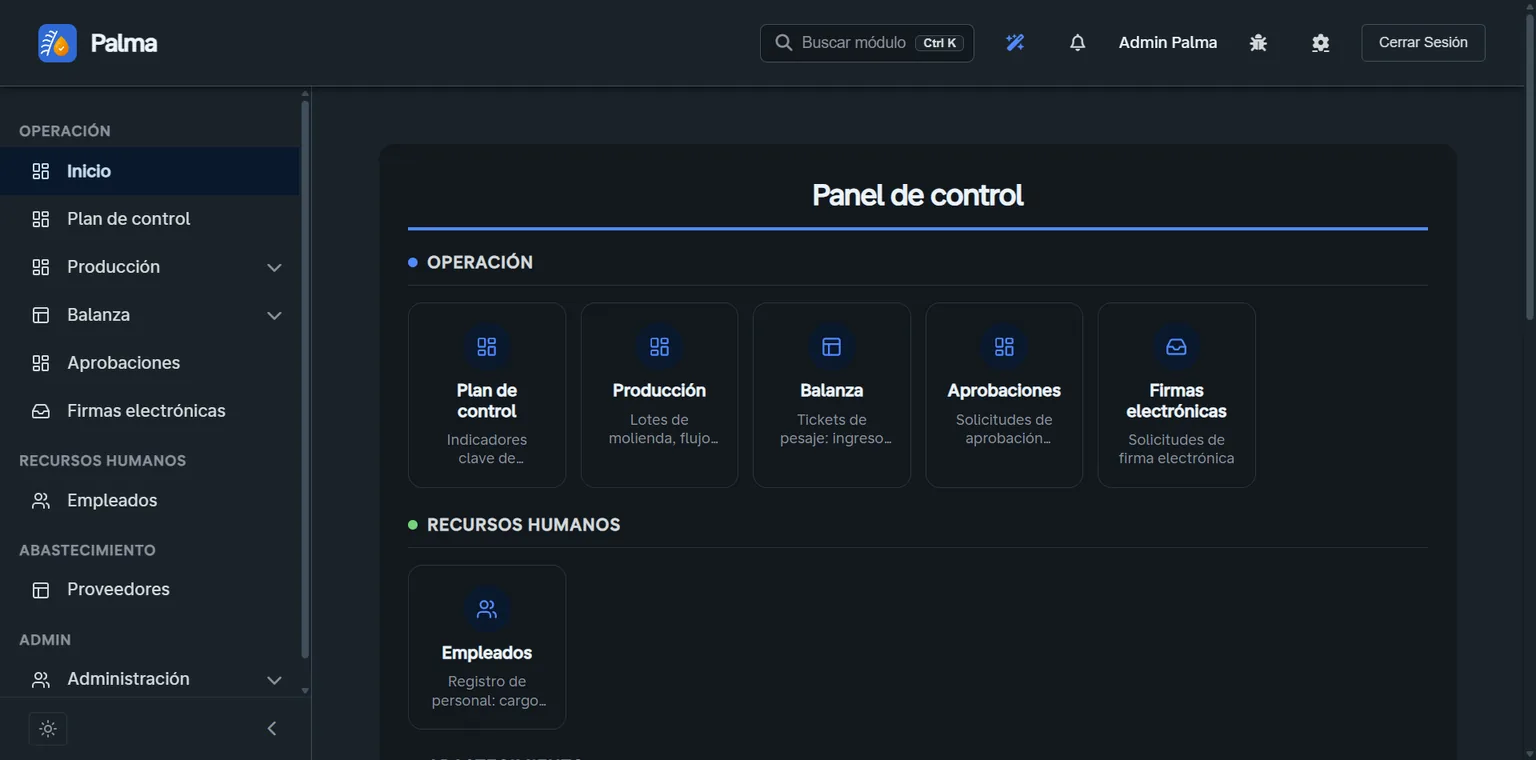The height and width of the screenshot is (760, 1536).
Task: Click Producción sidebar icon
Action: pyautogui.click(x=41, y=267)
